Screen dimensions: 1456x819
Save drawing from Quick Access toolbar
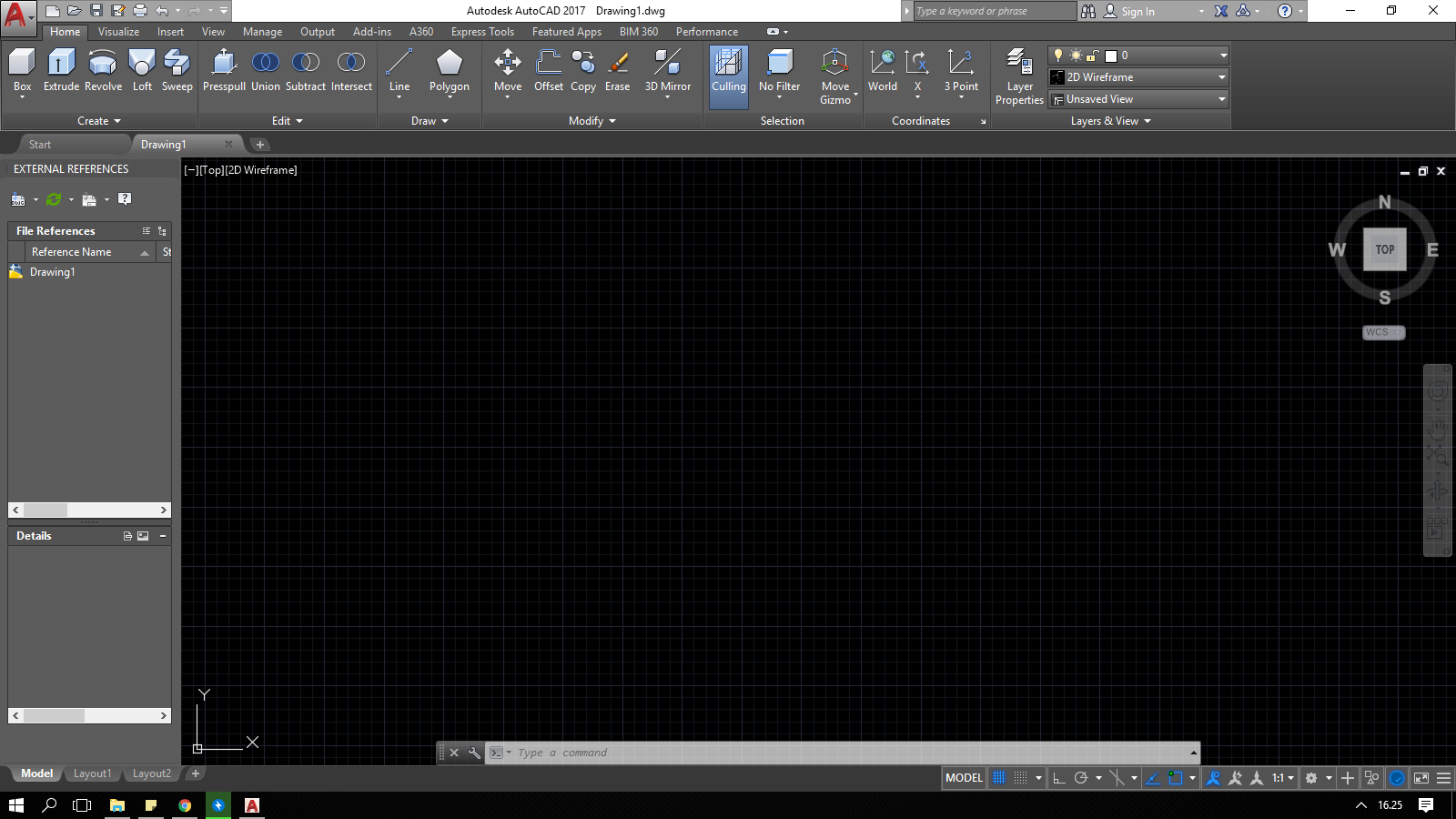96,11
